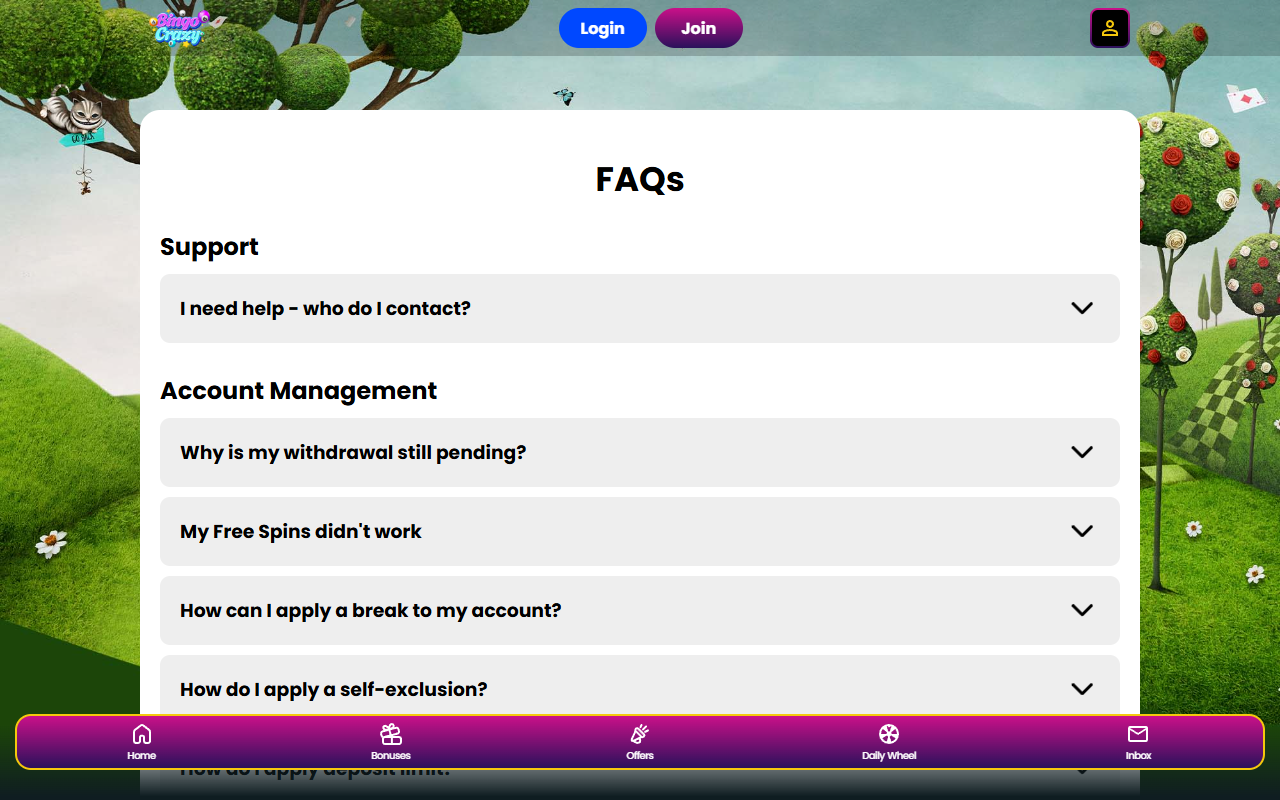This screenshot has height=800, width=1280.
Task: Select the Daily Wheel label in navigation
Action: tap(889, 756)
